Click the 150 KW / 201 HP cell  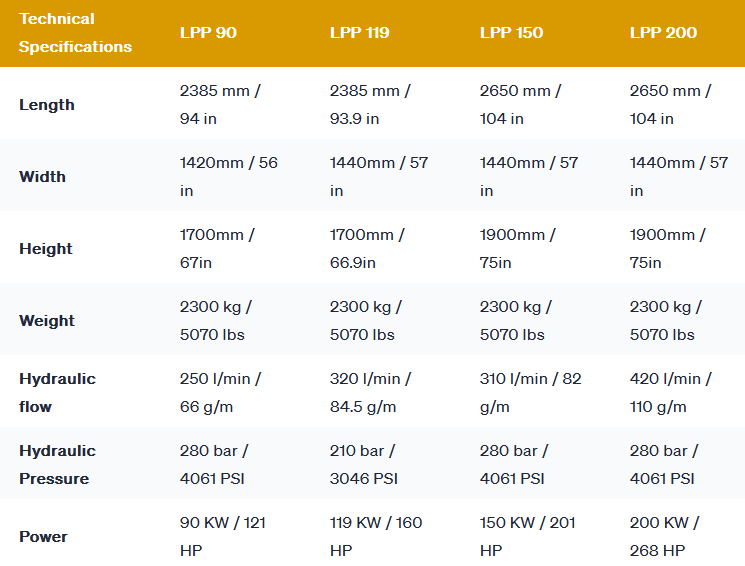[x=525, y=537]
